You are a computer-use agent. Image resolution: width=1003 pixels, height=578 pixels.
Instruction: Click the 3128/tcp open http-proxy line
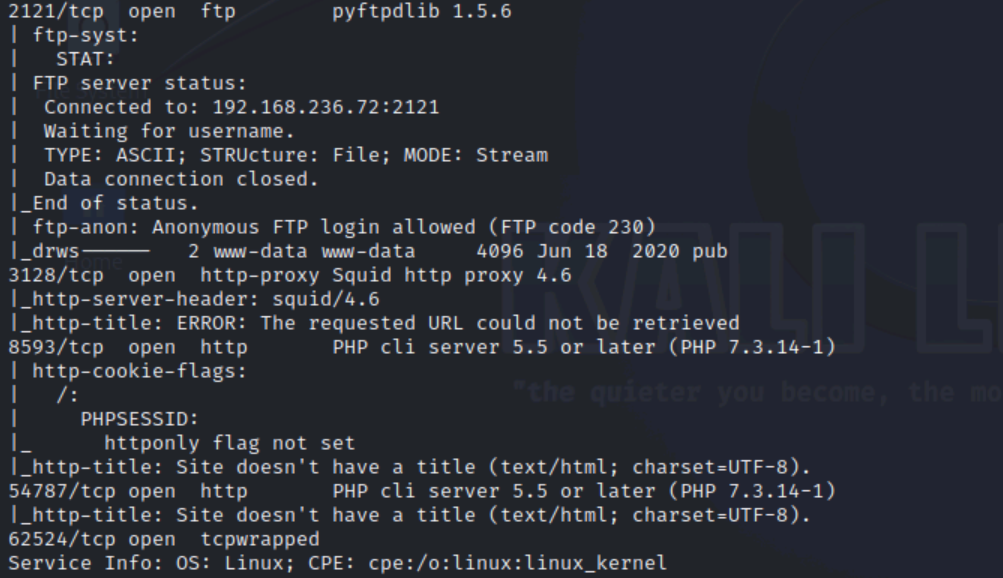tap(290, 276)
